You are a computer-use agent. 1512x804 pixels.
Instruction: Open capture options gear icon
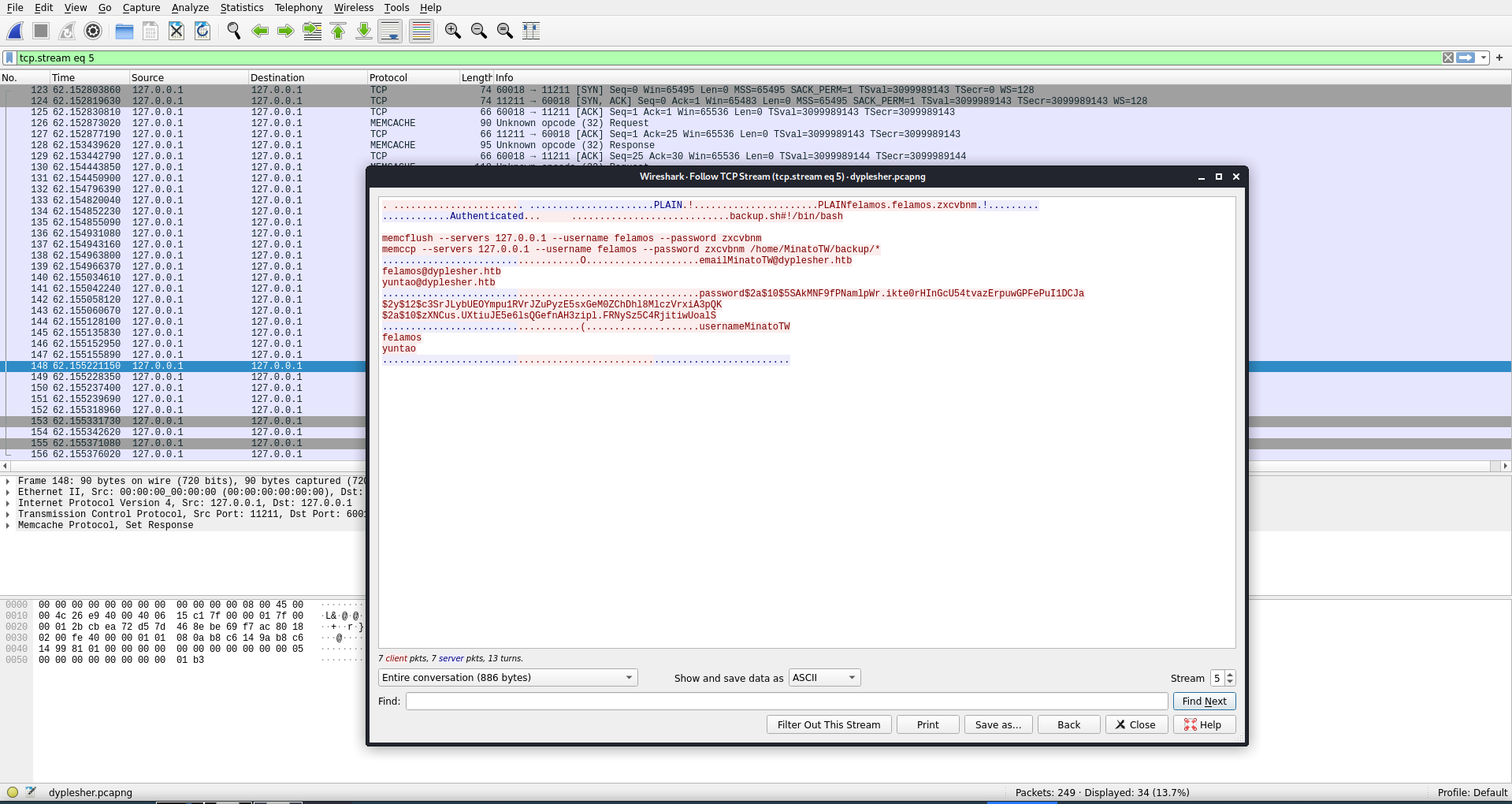click(x=93, y=31)
